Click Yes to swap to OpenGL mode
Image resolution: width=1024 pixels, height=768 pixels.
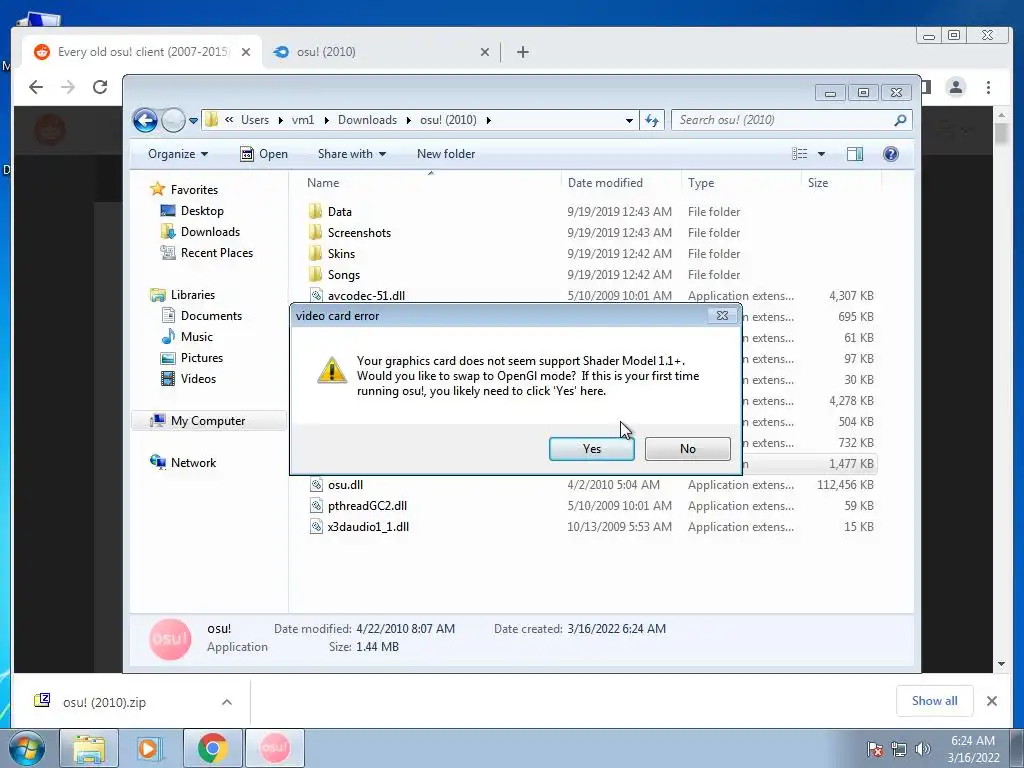592,449
